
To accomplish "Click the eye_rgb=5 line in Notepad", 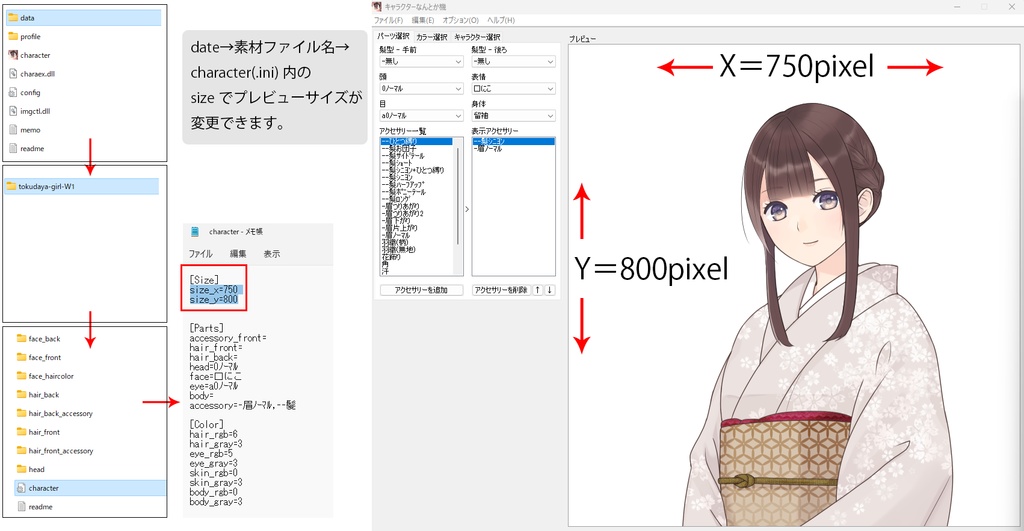I will click(x=211, y=453).
